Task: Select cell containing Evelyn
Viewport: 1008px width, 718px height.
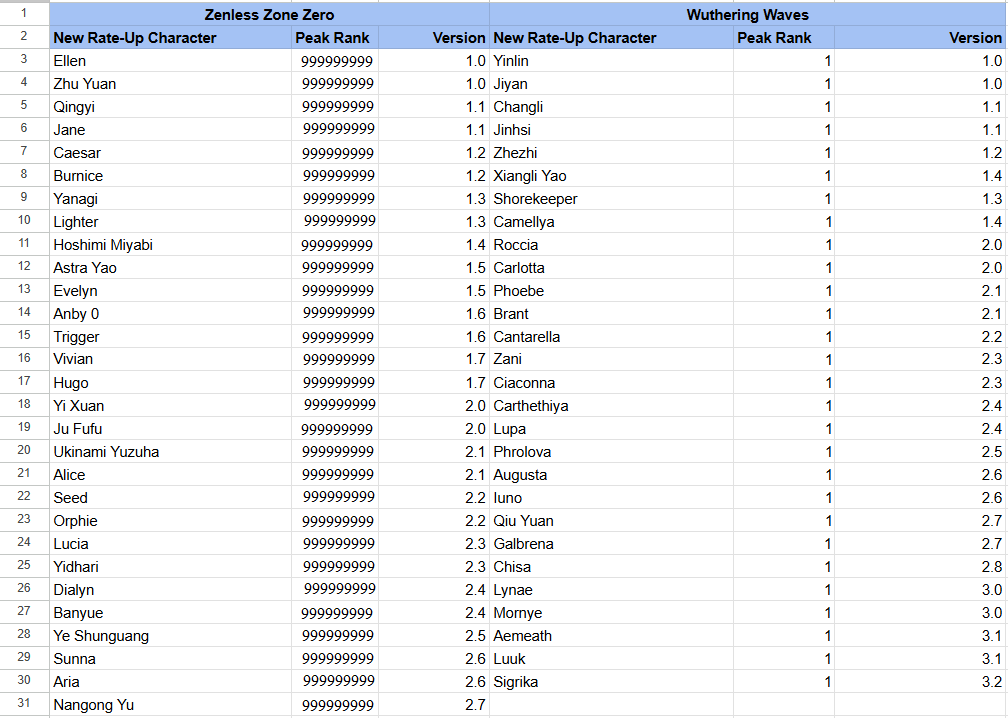Action: (170, 291)
